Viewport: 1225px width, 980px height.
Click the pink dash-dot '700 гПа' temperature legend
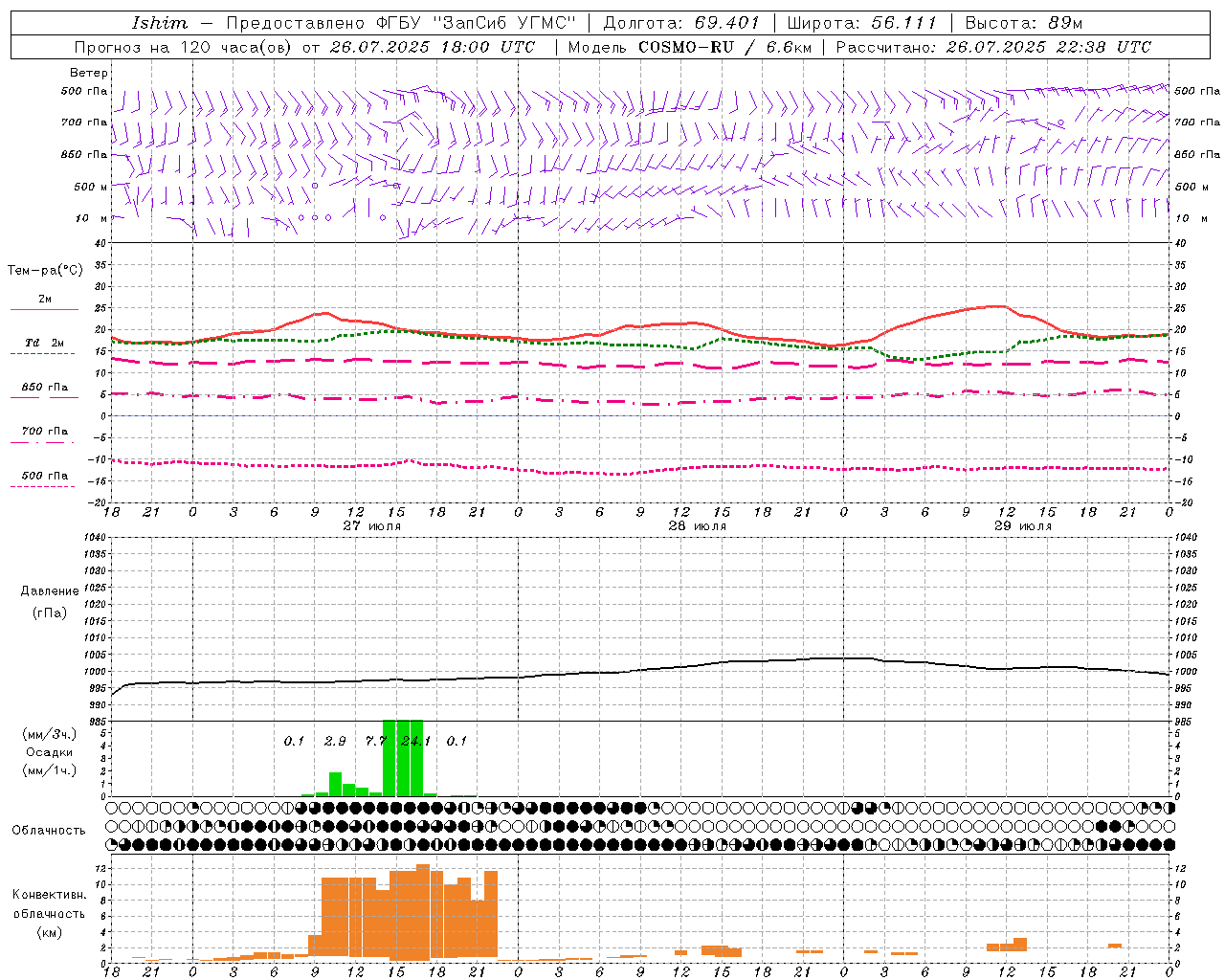42,442
